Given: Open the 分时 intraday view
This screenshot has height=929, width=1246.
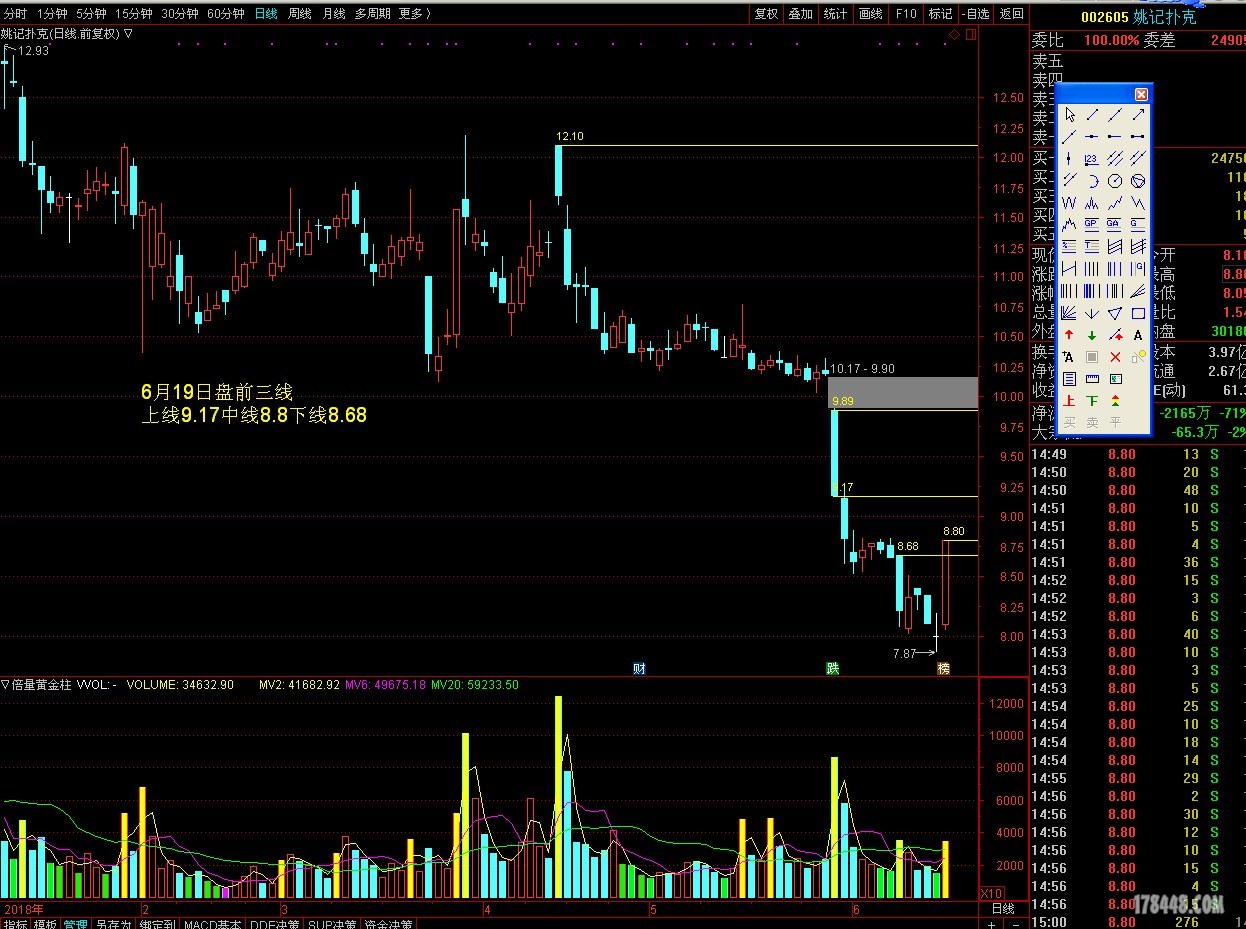Looking at the screenshot, I should tap(15, 14).
